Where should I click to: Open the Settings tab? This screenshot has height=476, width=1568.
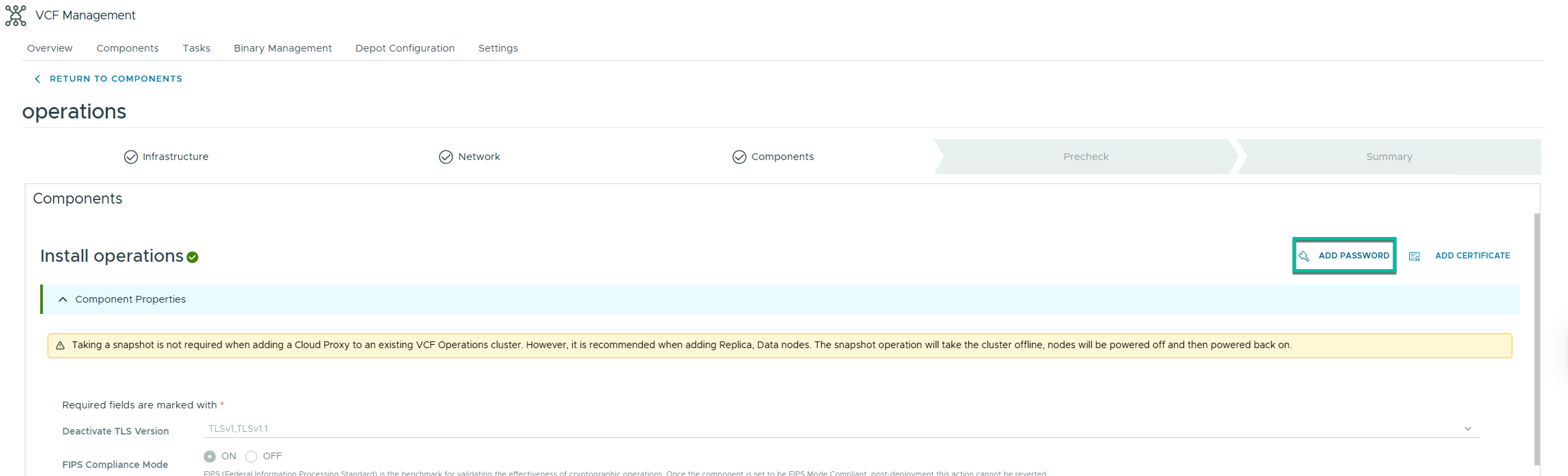click(497, 48)
